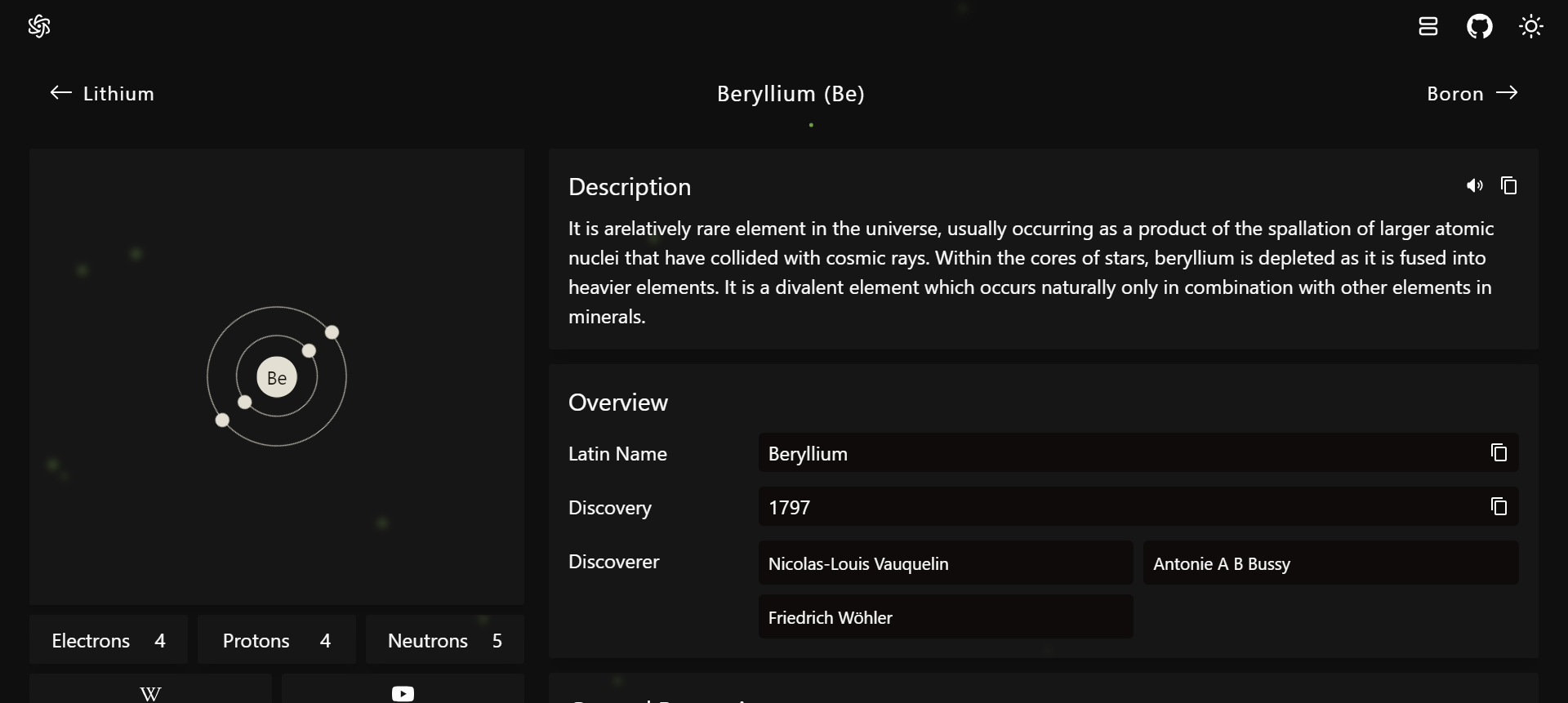Open the YouTube video button
This screenshot has width=1568, height=703.
point(403,692)
